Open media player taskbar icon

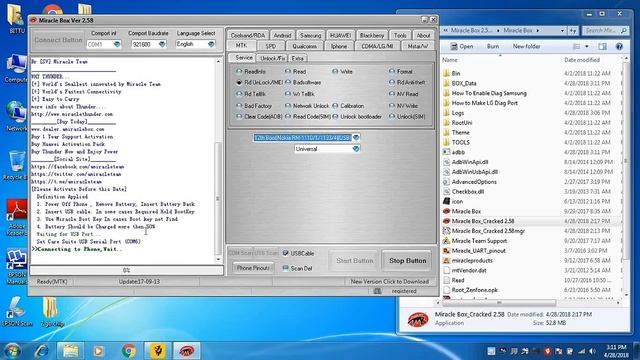tap(98, 351)
